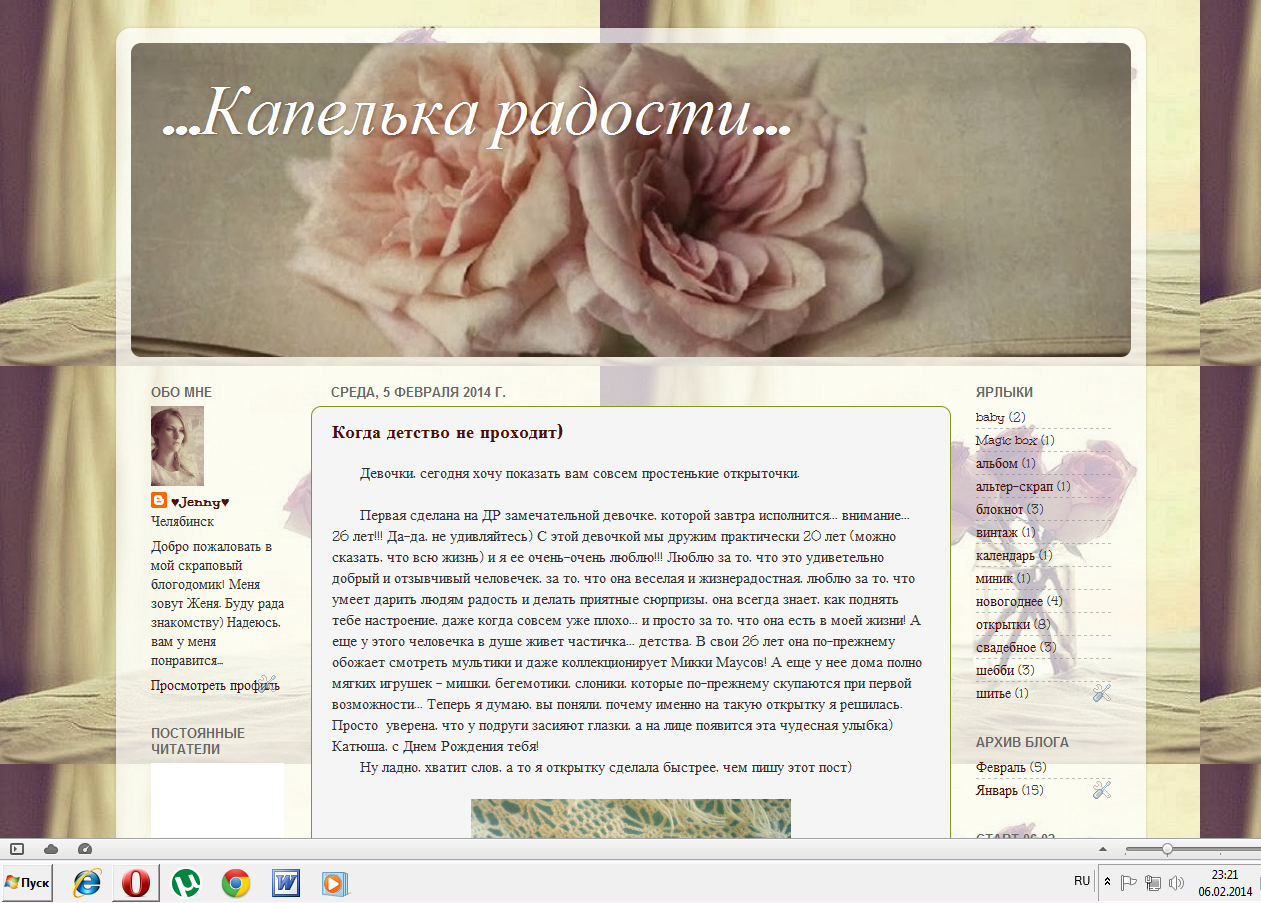Click the Opera Turbo speedometer icon
Screen dimensions: 1261x903
point(85,848)
